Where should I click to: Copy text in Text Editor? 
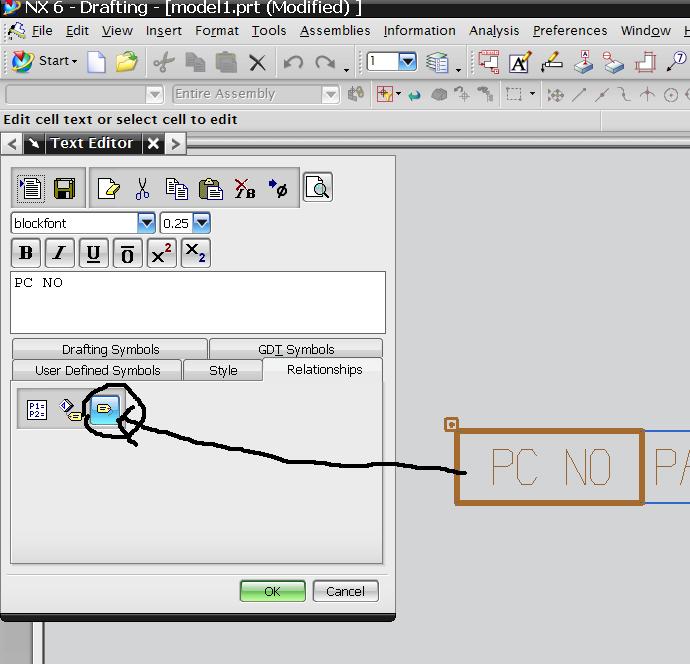pos(176,189)
